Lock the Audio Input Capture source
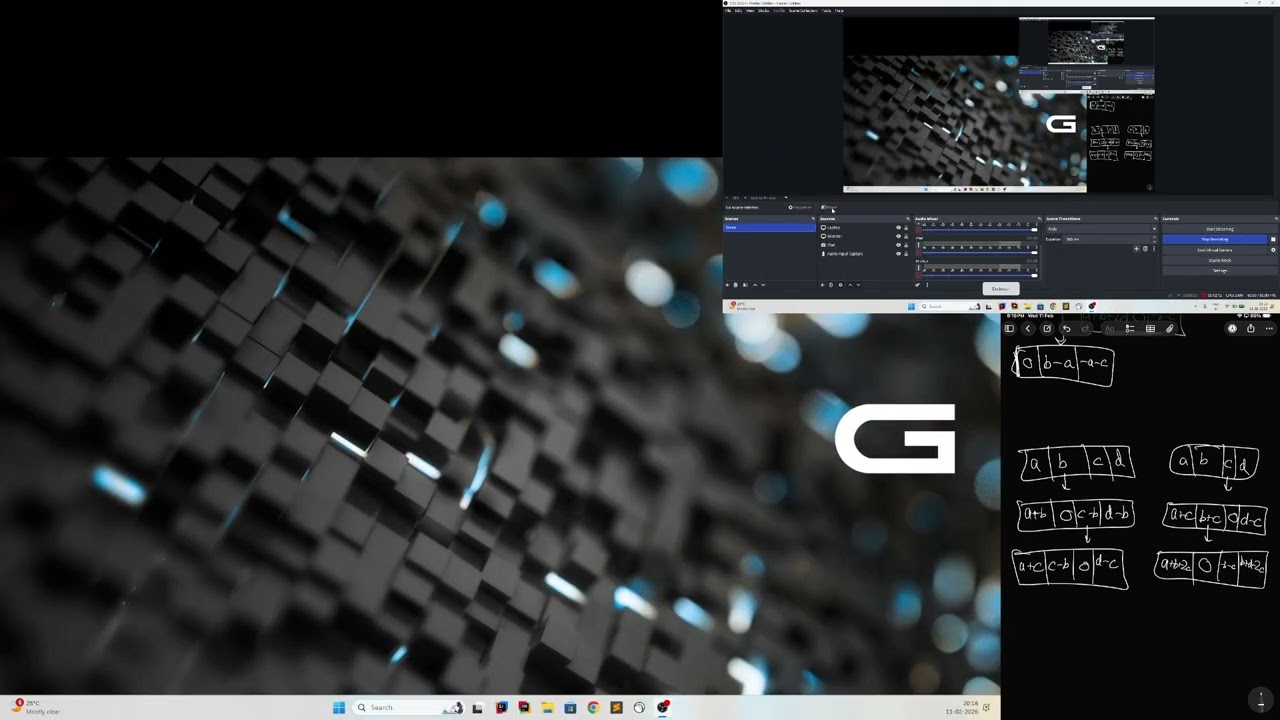Viewport: 1280px width, 720px height. click(906, 253)
